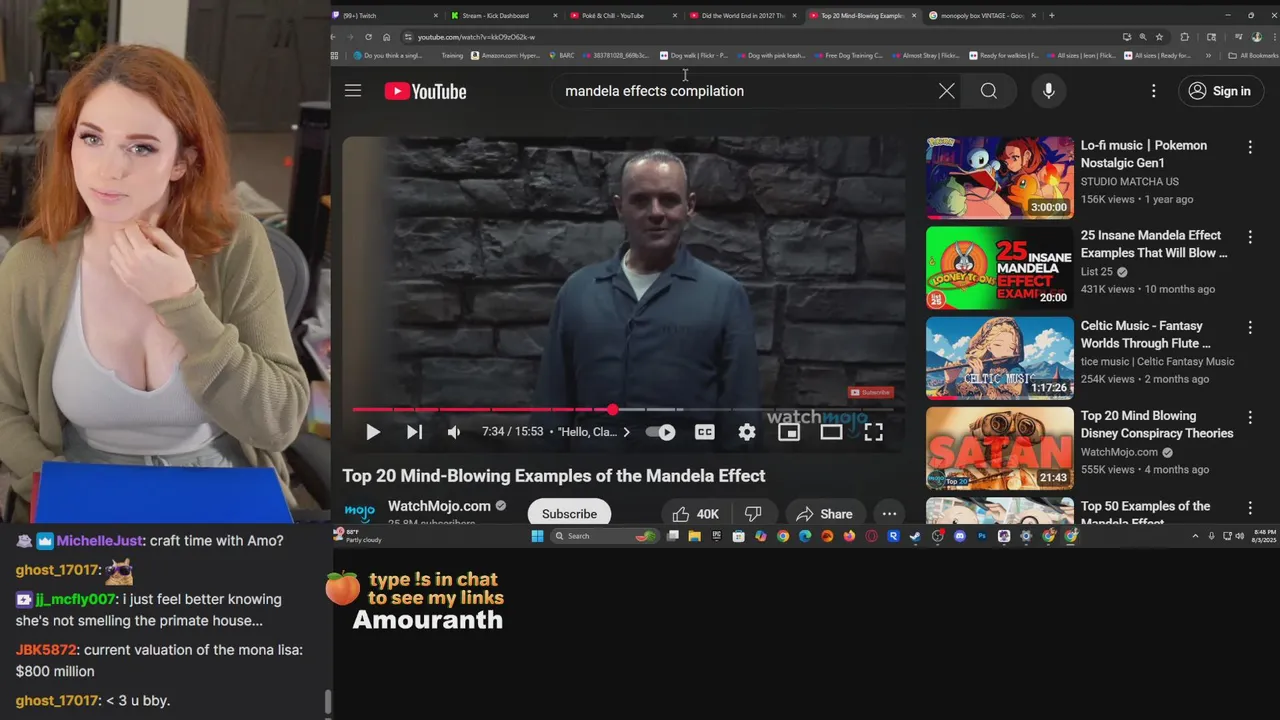
Task: Open options for 25 Insane Mandela Effect
Action: click(1249, 237)
